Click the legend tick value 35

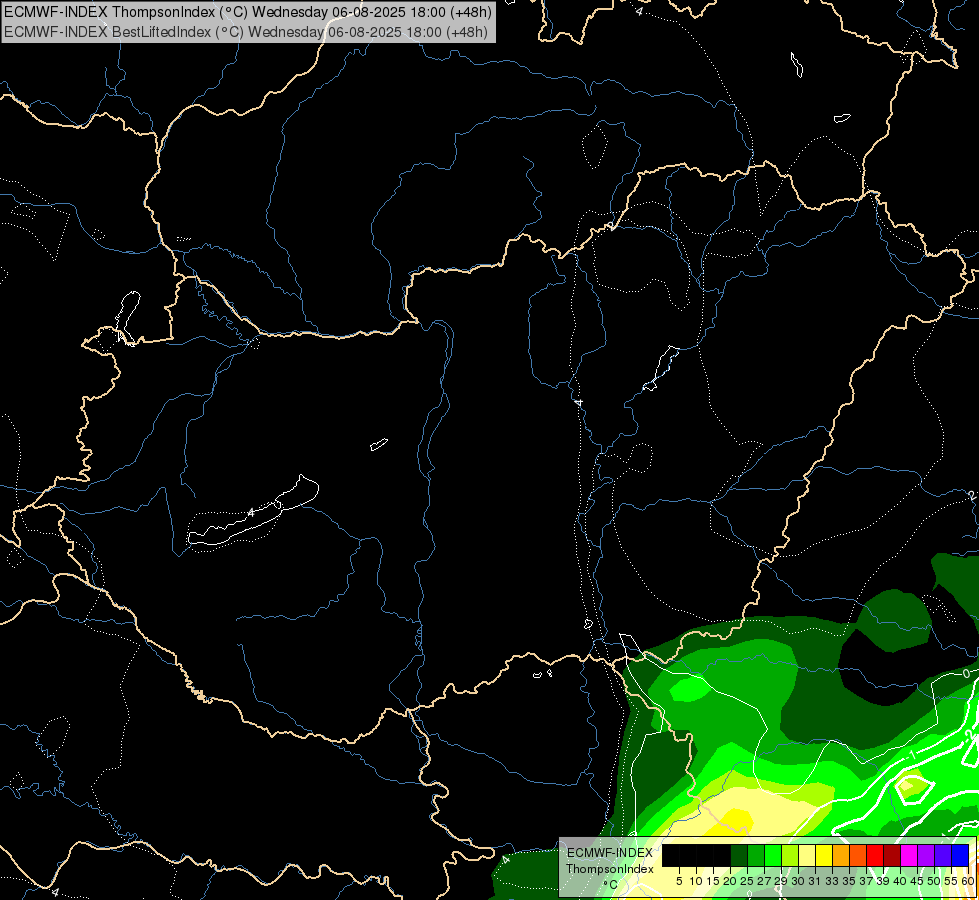pos(849,881)
